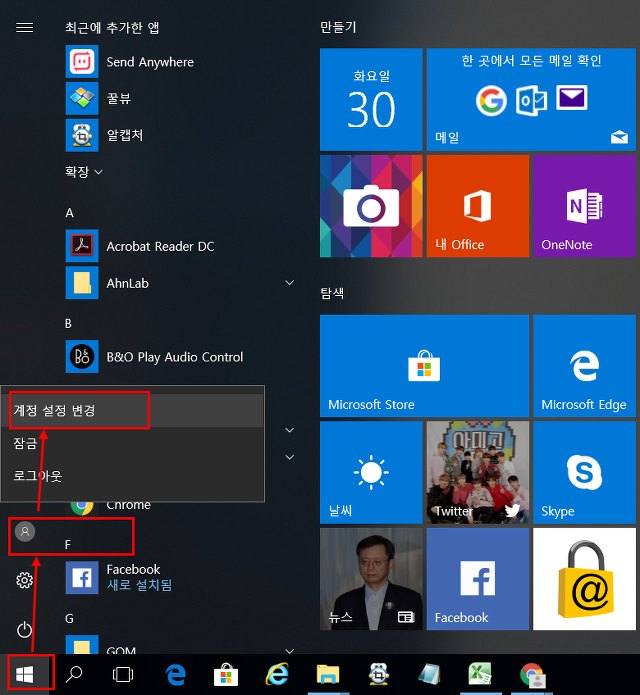Click 새로 설치됨 label under Facebook

coord(140,586)
